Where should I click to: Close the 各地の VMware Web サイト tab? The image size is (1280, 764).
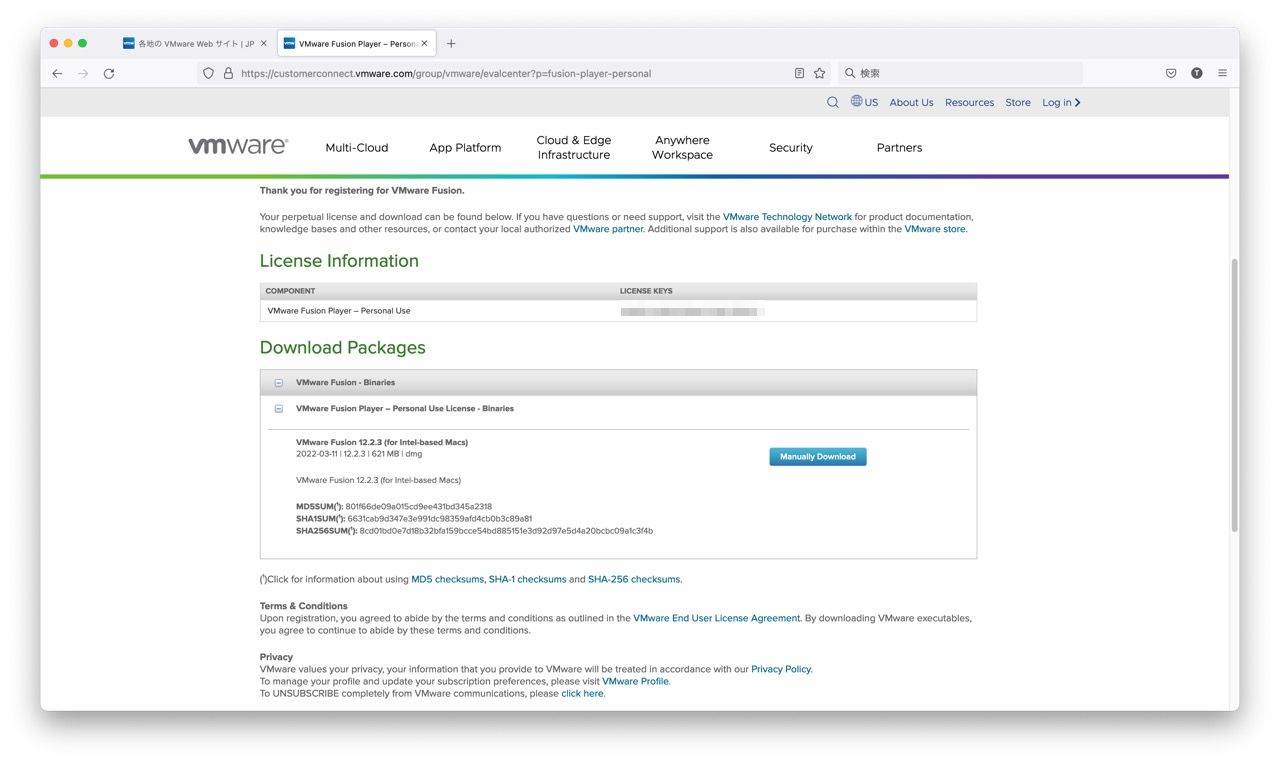[264, 43]
